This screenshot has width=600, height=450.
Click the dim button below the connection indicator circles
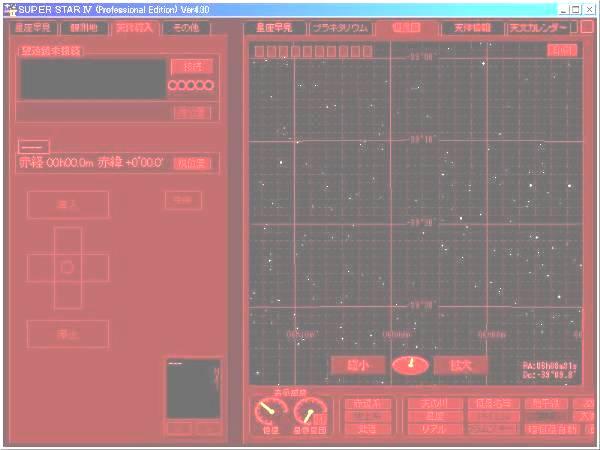[x=192, y=113]
